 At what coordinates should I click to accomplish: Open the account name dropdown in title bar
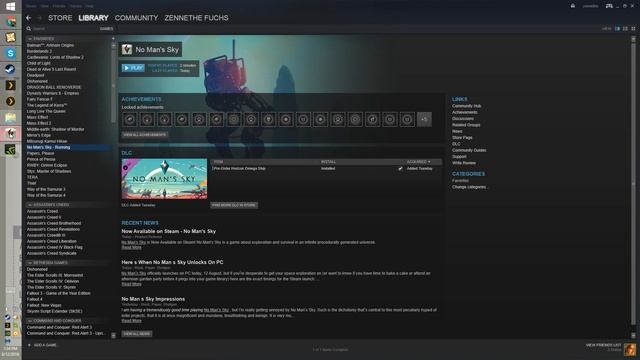point(590,6)
